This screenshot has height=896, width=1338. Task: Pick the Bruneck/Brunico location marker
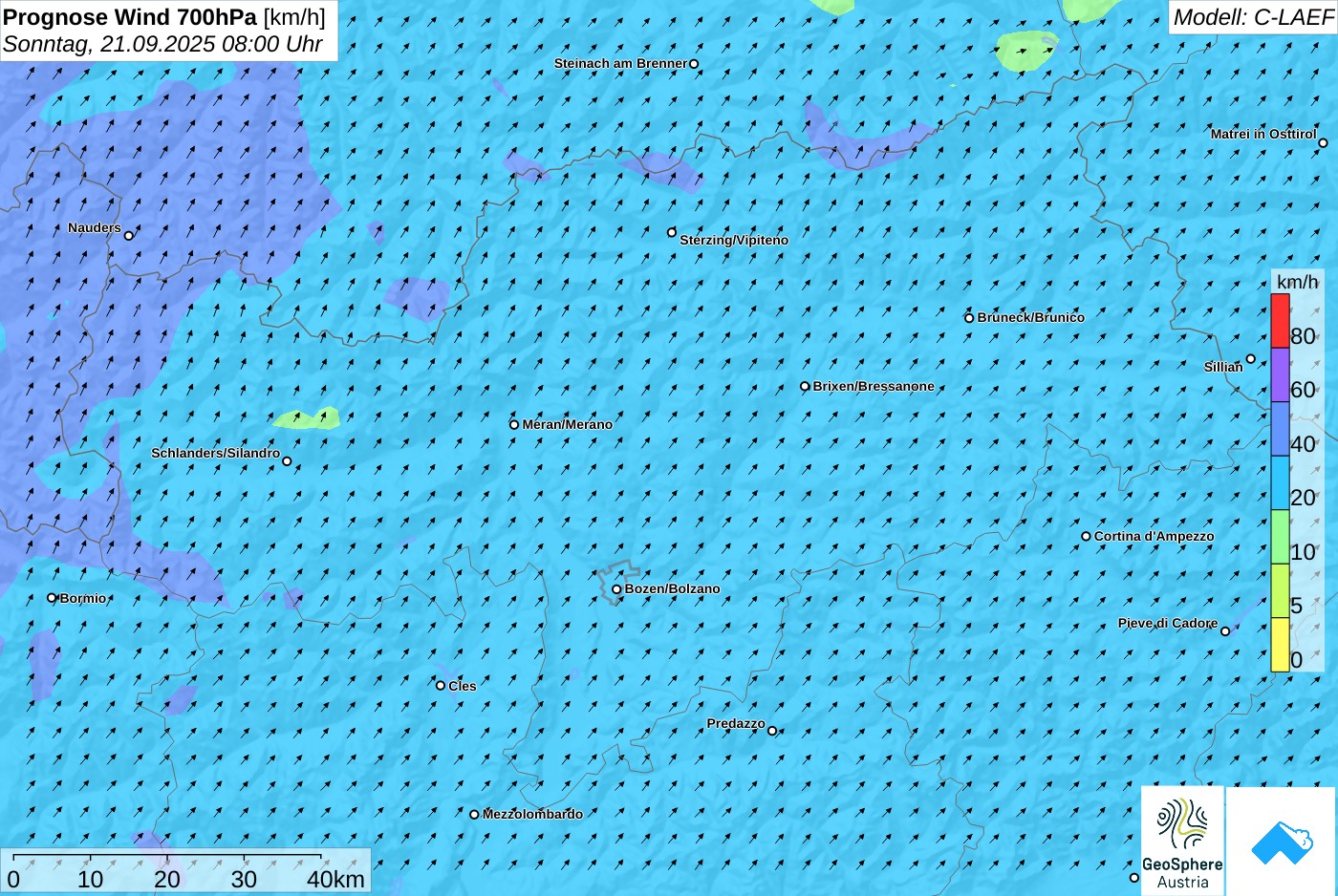pos(969,318)
